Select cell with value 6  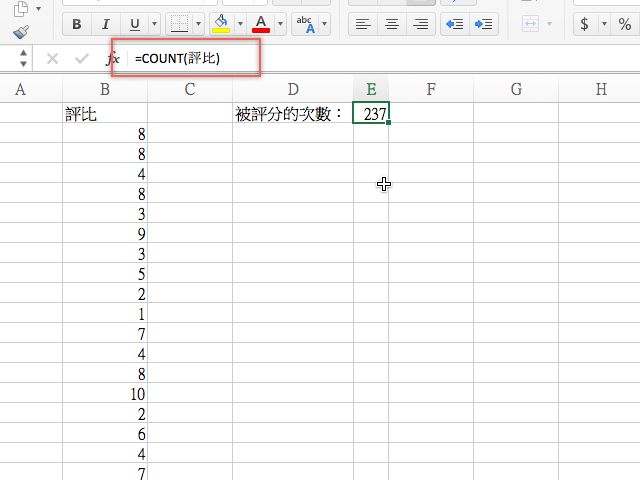coord(105,433)
